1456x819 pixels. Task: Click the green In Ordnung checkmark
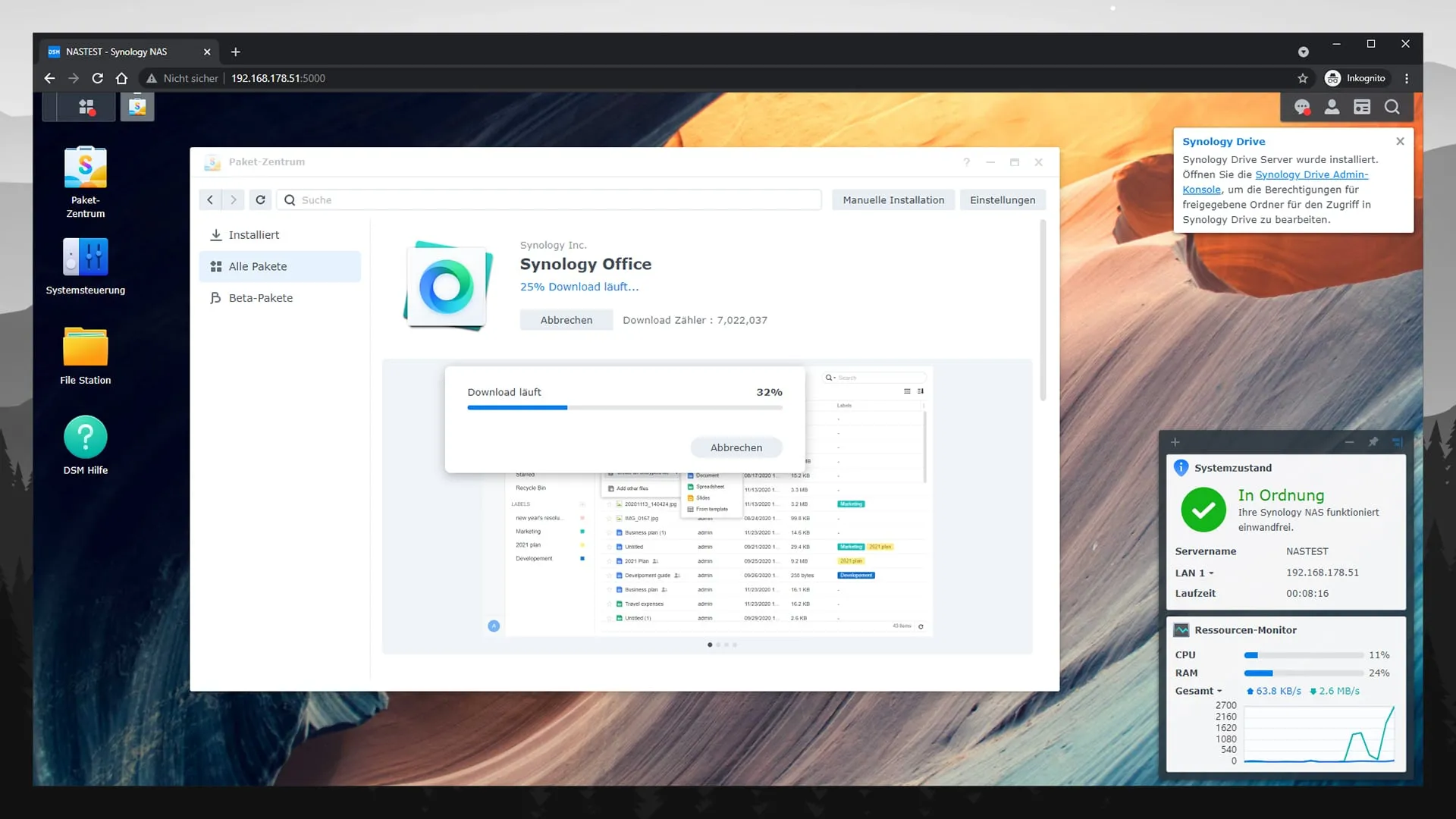1203,510
